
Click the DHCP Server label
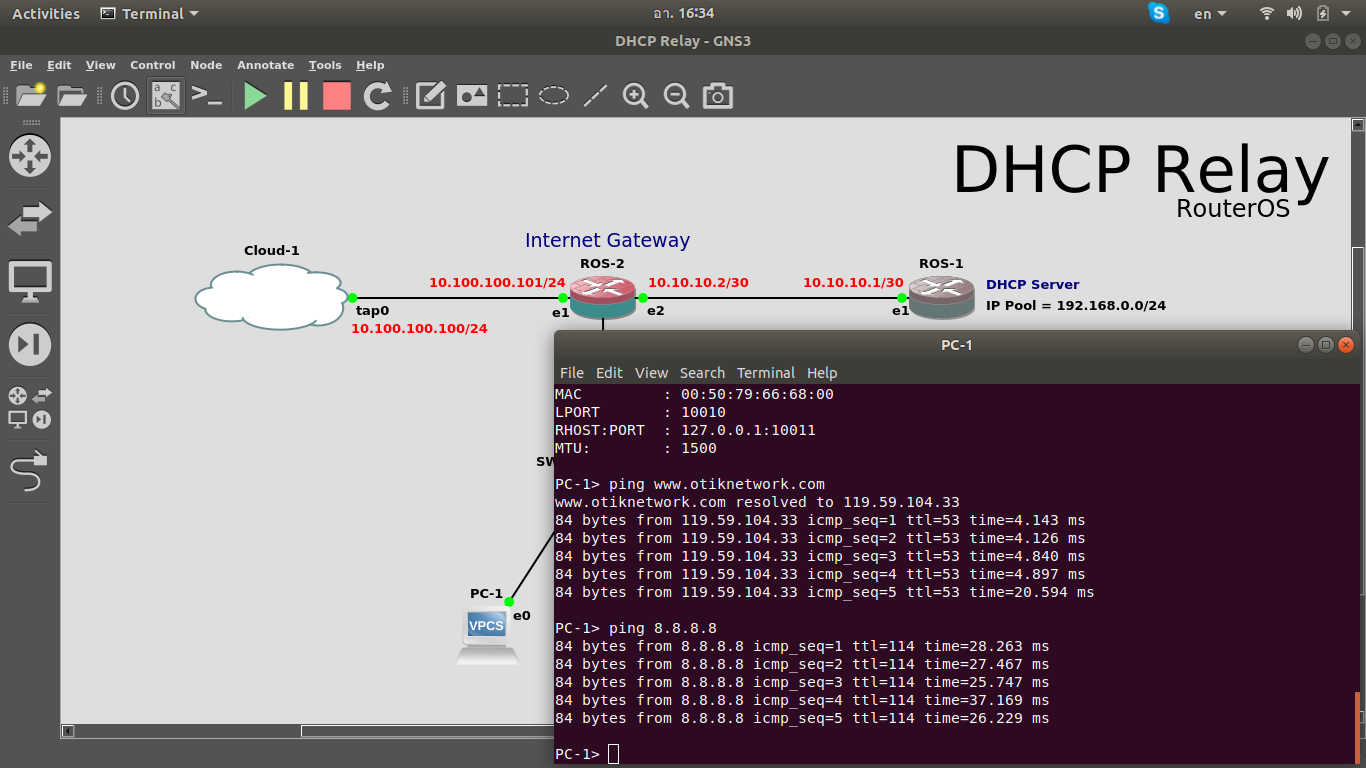pos(1033,284)
